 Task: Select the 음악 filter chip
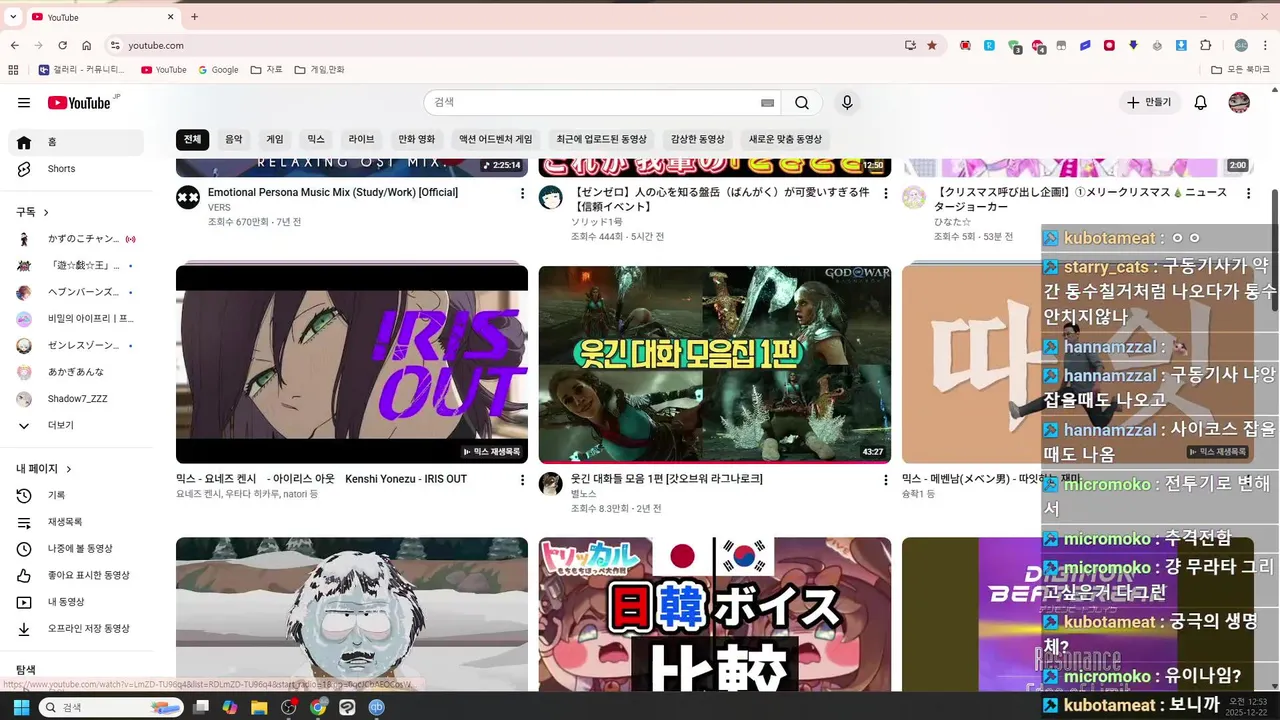coord(233,139)
